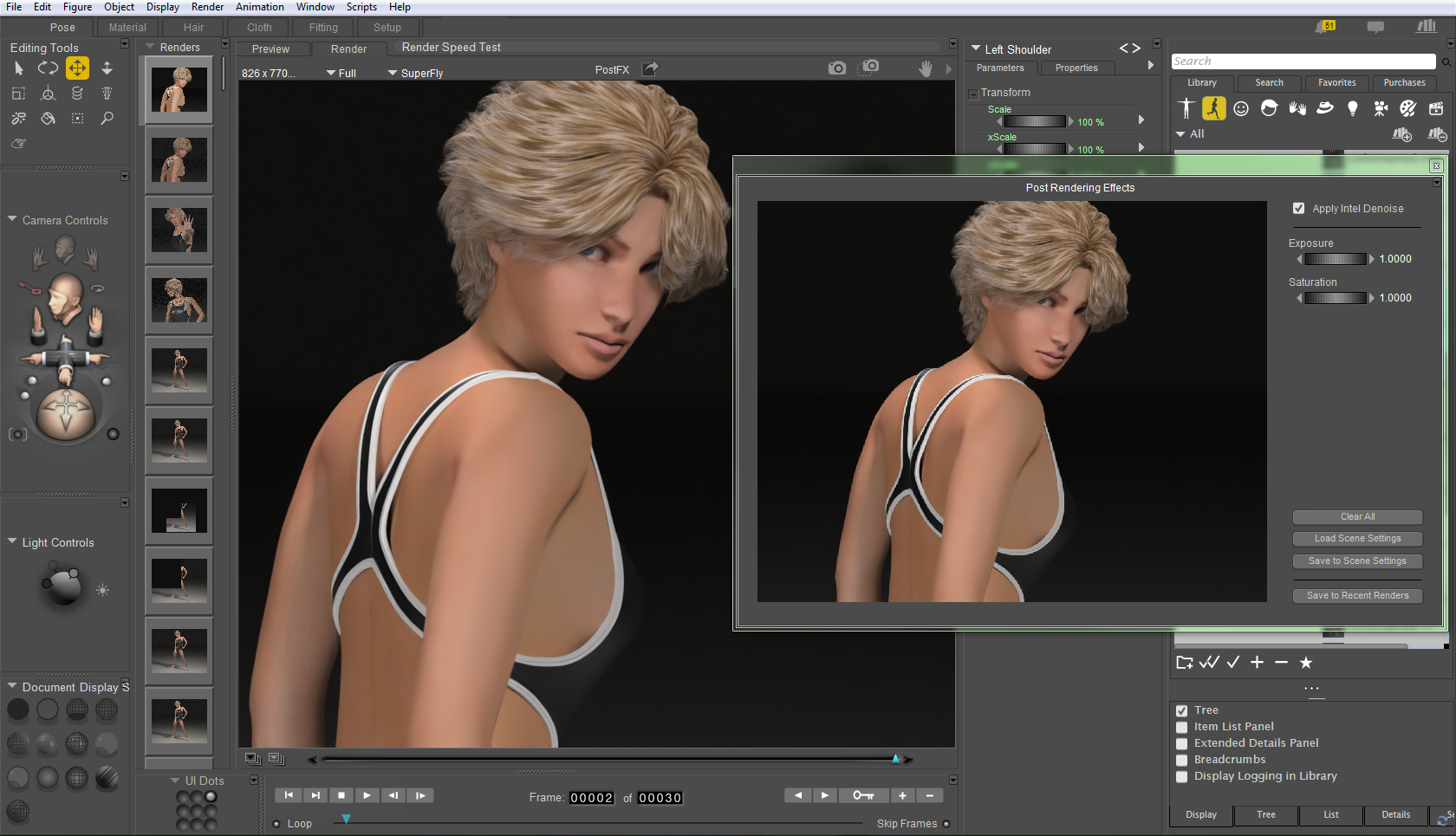Select the Scale tool in Editing Tools
The height and width of the screenshot is (836, 1456).
[18, 94]
